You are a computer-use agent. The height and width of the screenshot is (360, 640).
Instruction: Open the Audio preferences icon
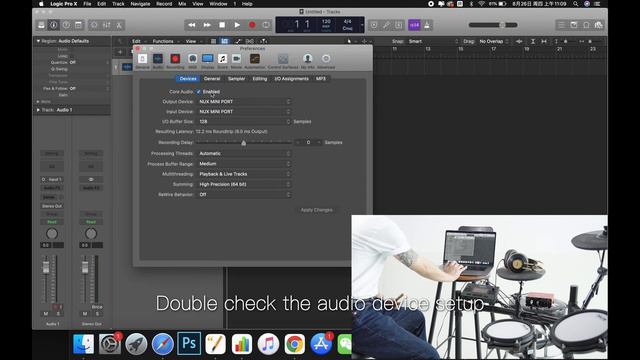pyautogui.click(x=158, y=61)
